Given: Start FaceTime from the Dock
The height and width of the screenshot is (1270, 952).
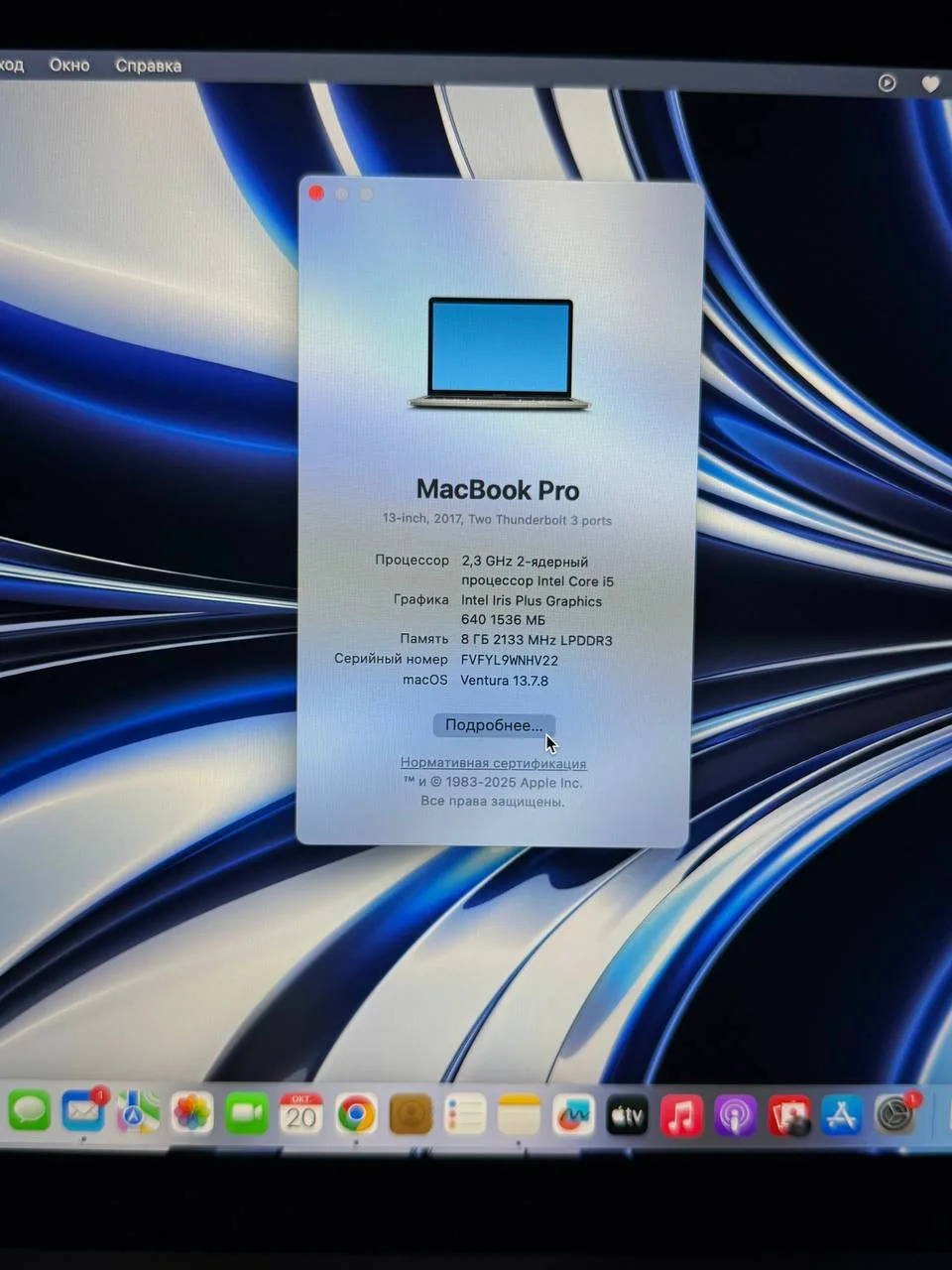Looking at the screenshot, I should [247, 1114].
